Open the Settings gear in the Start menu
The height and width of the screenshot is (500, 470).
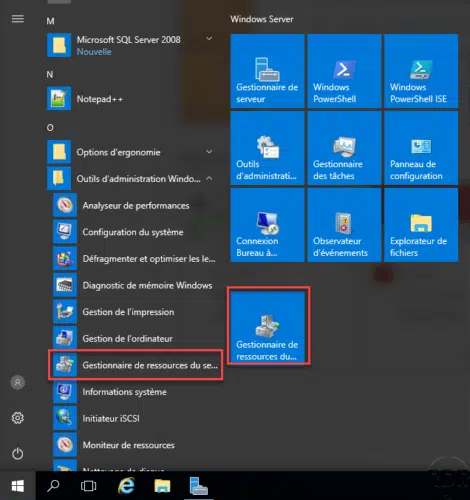click(x=18, y=418)
